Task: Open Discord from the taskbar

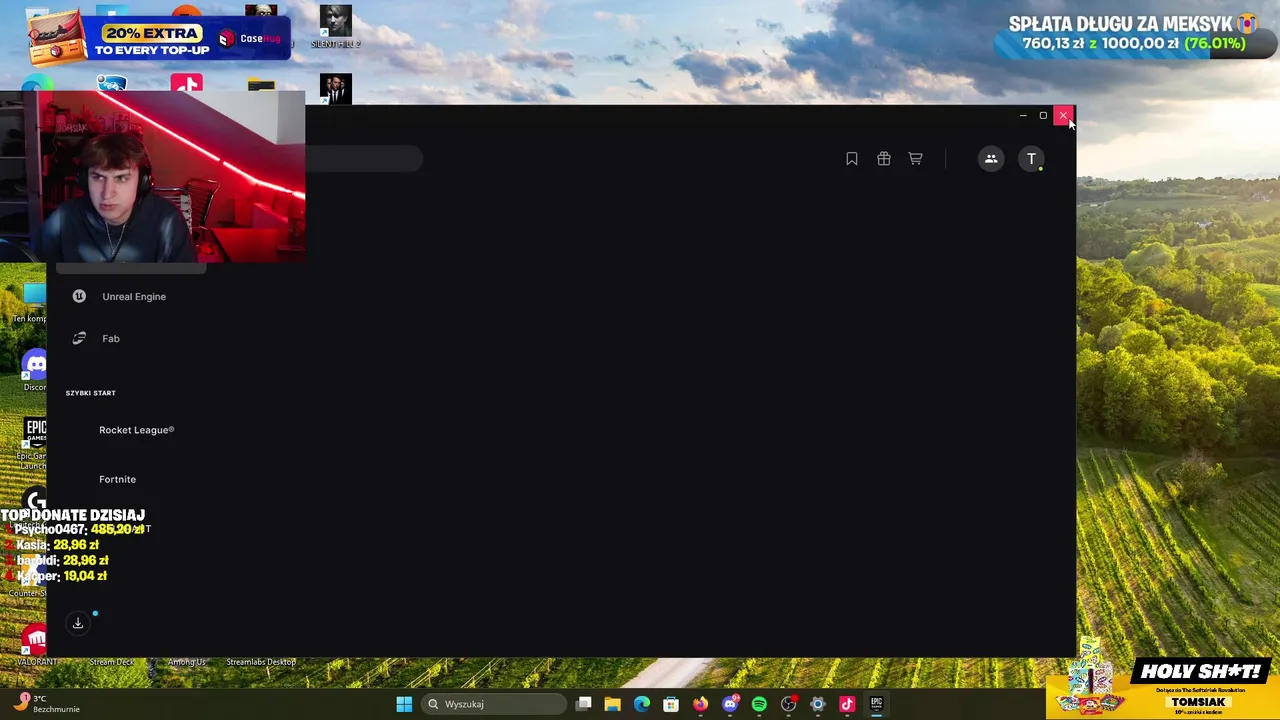Action: [x=730, y=704]
